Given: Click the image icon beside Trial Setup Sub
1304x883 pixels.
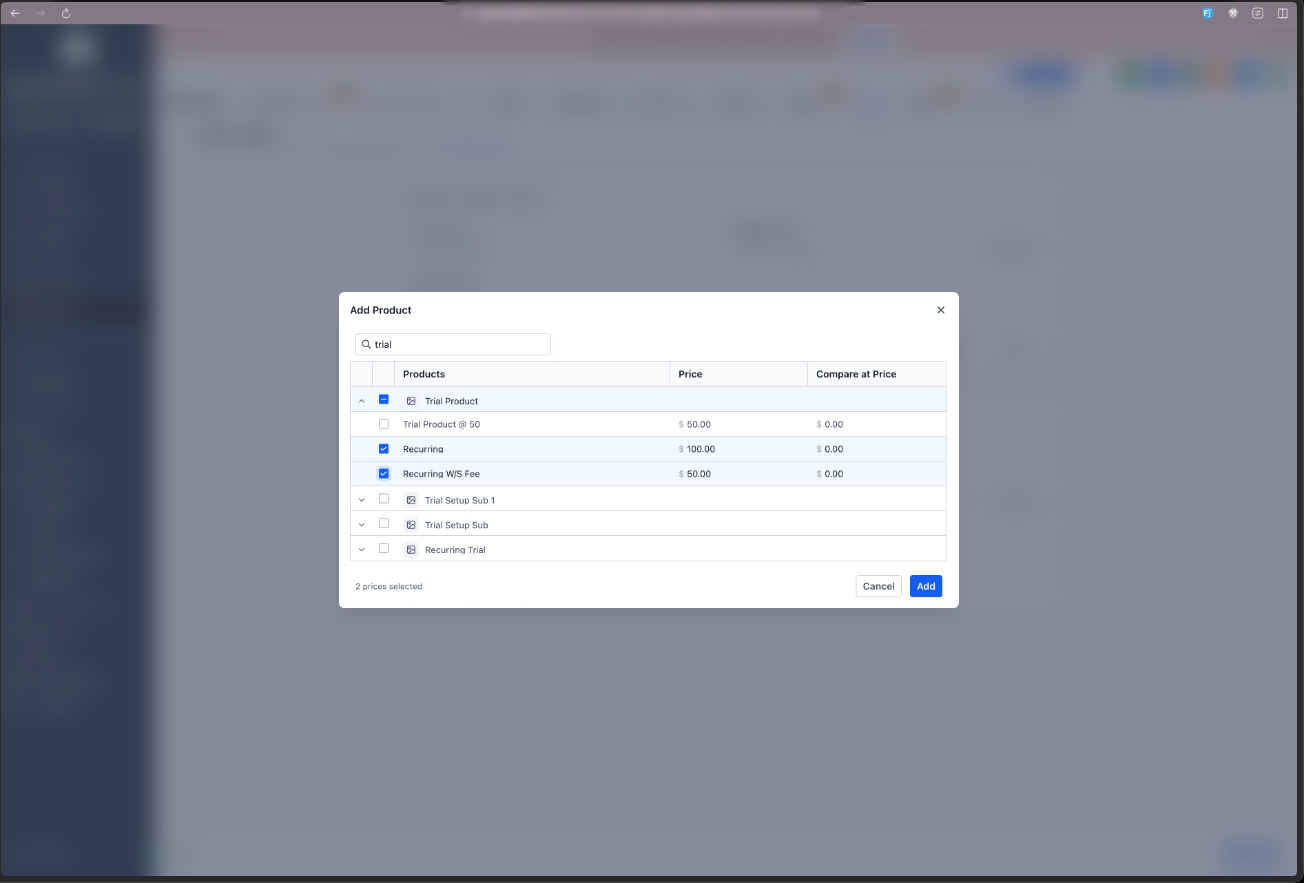Looking at the screenshot, I should pyautogui.click(x=411, y=524).
